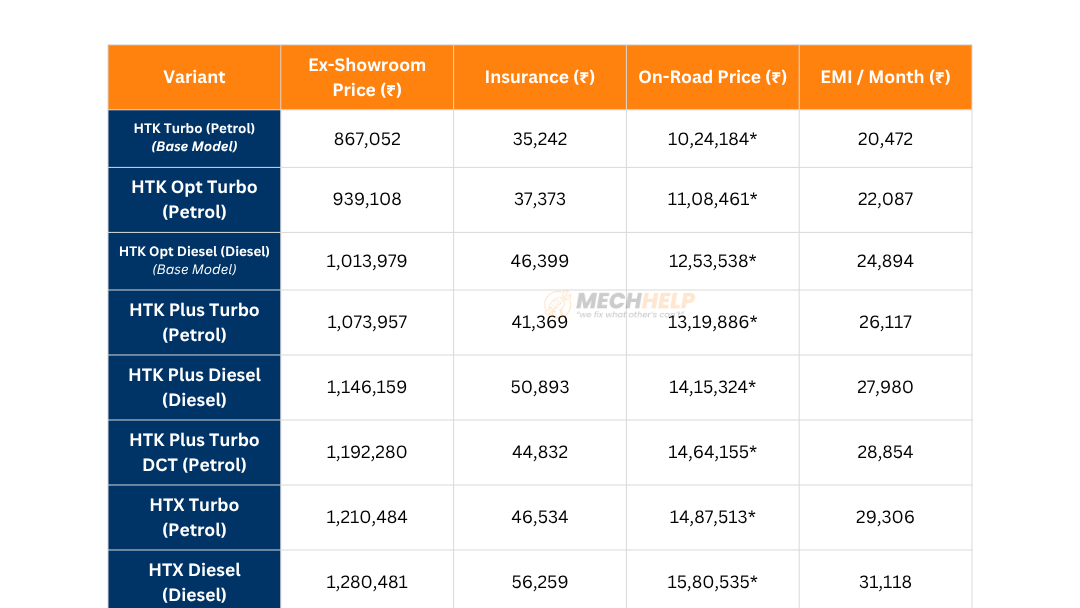
Task: Click the HTK Opt Turbo Petrol row label
Action: [193, 199]
